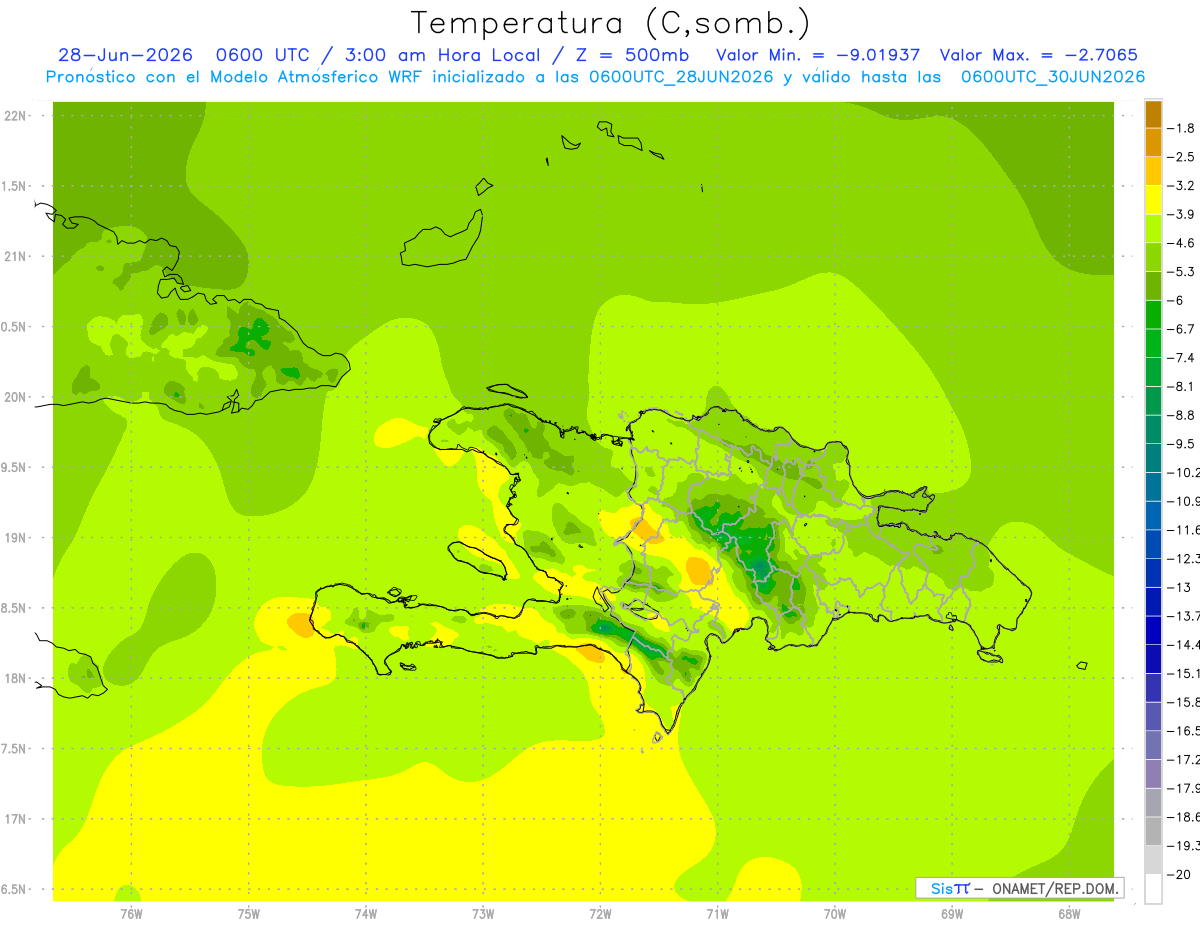Image resolution: width=1200 pixels, height=927 pixels.
Task: Click the '17N' latitude label
Action: 17,819
